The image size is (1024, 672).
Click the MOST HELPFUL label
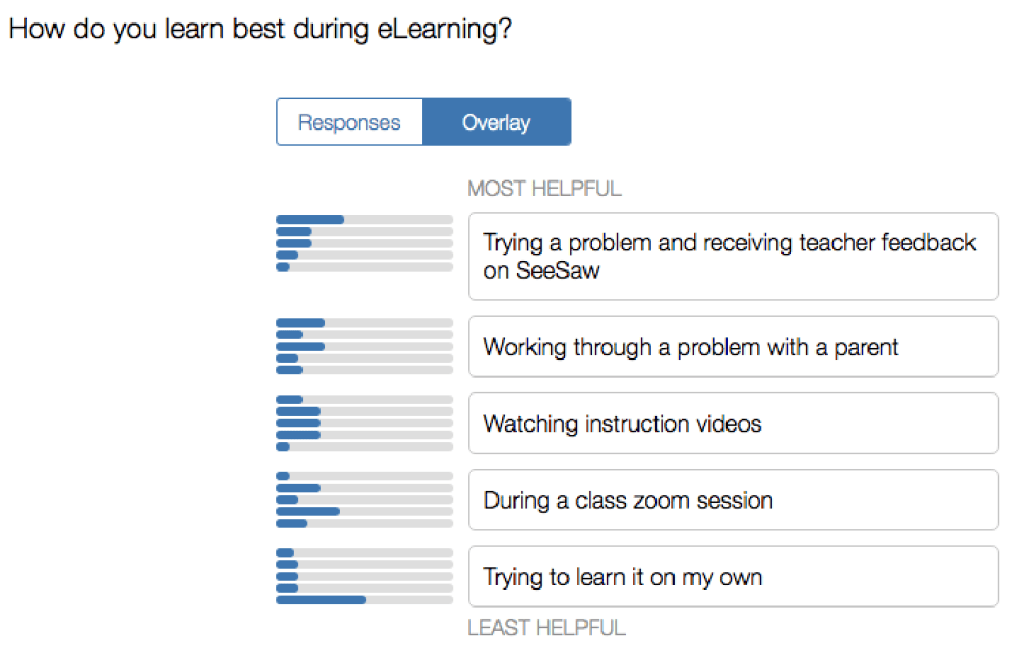(x=544, y=188)
